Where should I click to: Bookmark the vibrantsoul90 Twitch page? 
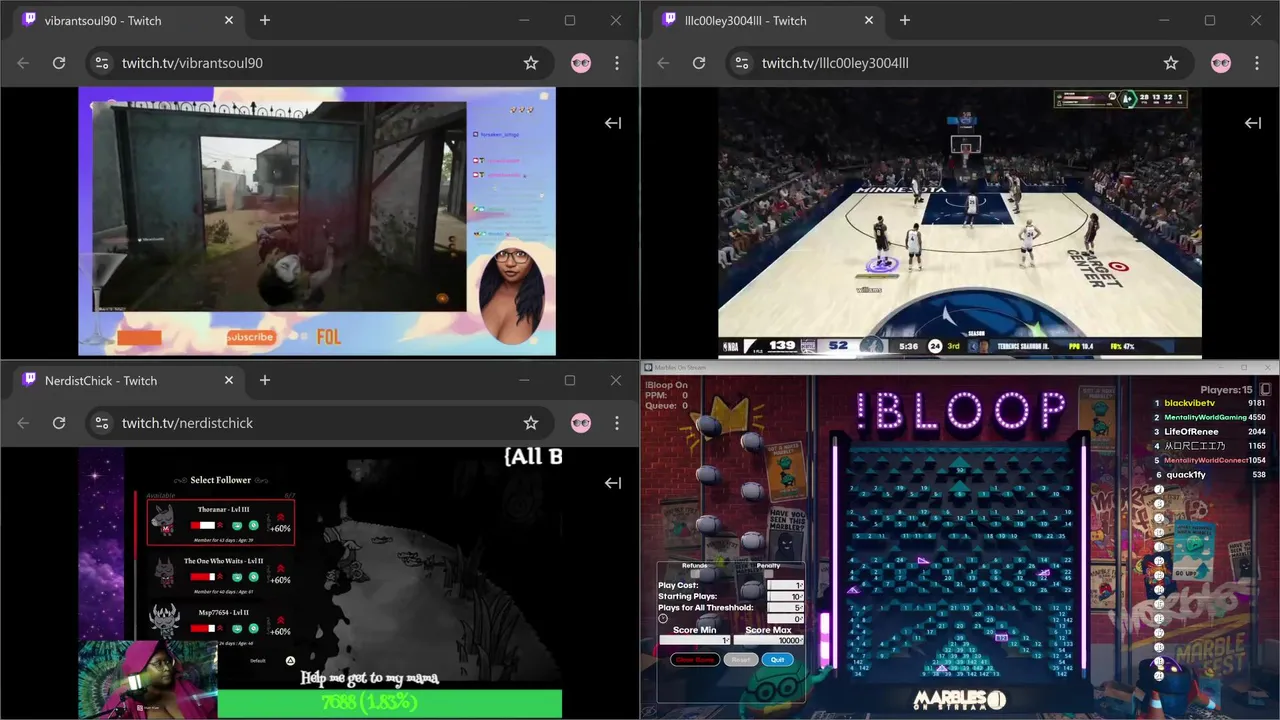tap(531, 63)
